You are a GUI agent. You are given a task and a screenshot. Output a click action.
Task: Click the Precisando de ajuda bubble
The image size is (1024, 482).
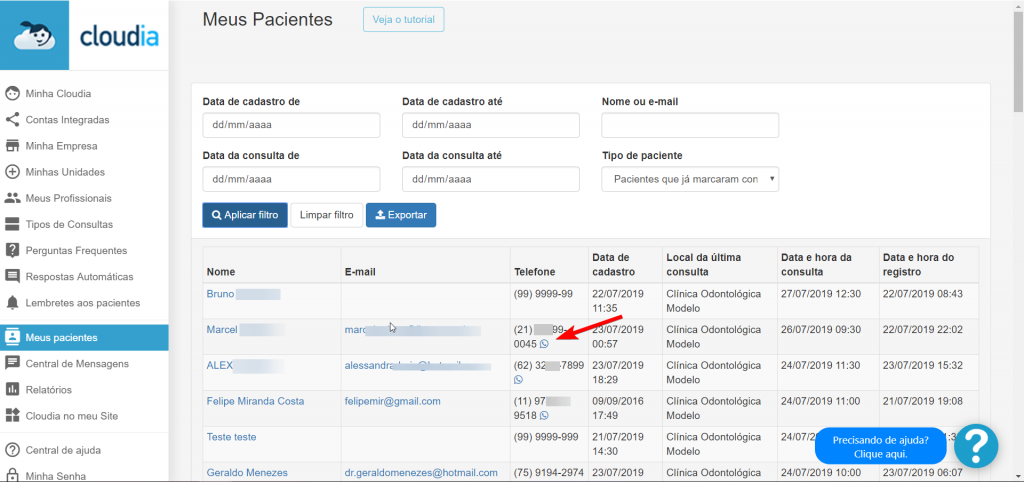point(880,446)
